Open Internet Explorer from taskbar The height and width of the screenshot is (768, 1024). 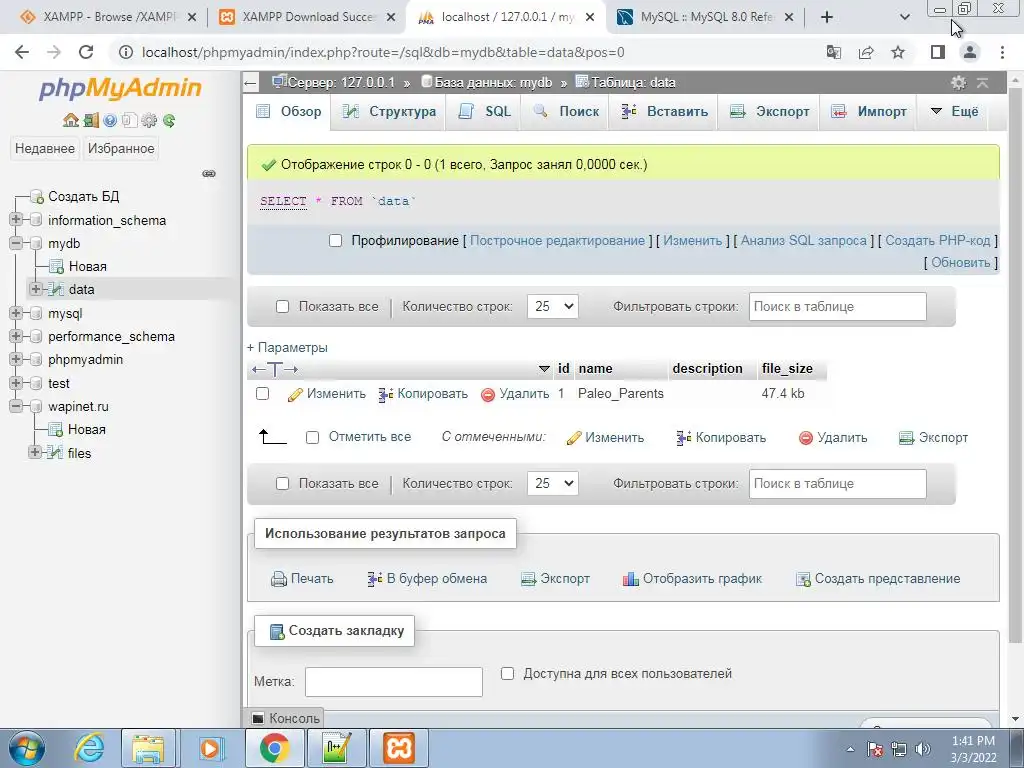click(x=89, y=748)
